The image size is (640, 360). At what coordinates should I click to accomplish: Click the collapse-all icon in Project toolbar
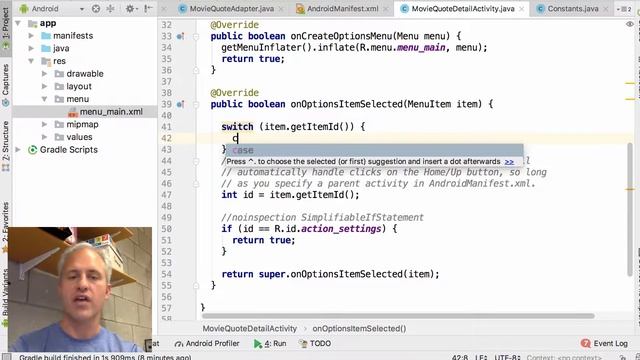click(x=110, y=9)
